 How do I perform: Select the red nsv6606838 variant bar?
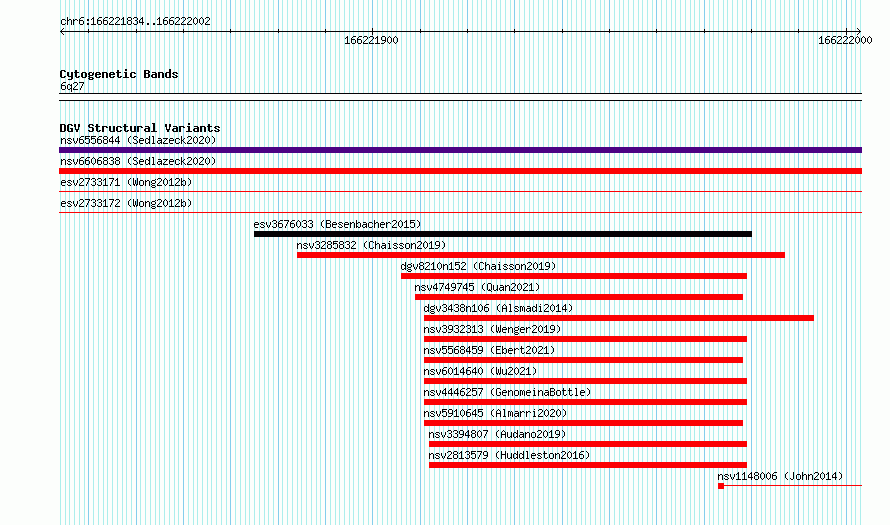[460, 171]
